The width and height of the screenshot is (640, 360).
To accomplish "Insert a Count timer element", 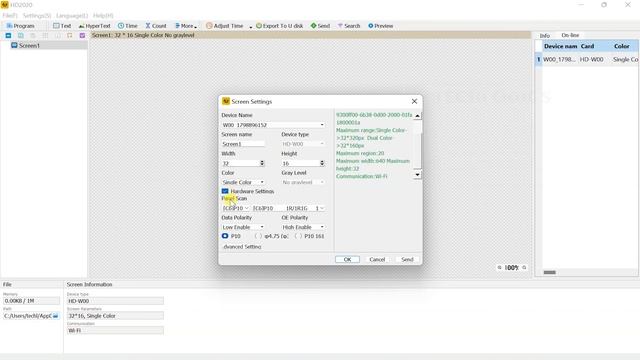I will 156,26.
